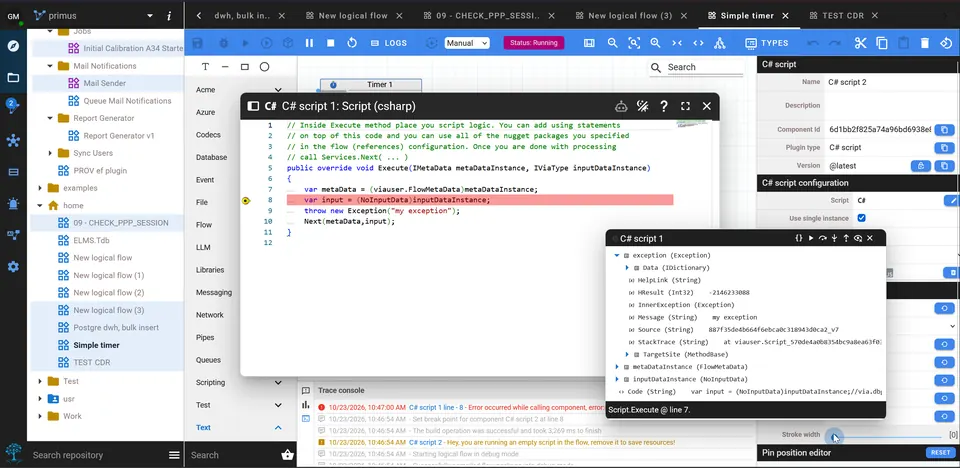Open the Manual trigger mode dropdown
The height and width of the screenshot is (468, 960).
pos(467,43)
